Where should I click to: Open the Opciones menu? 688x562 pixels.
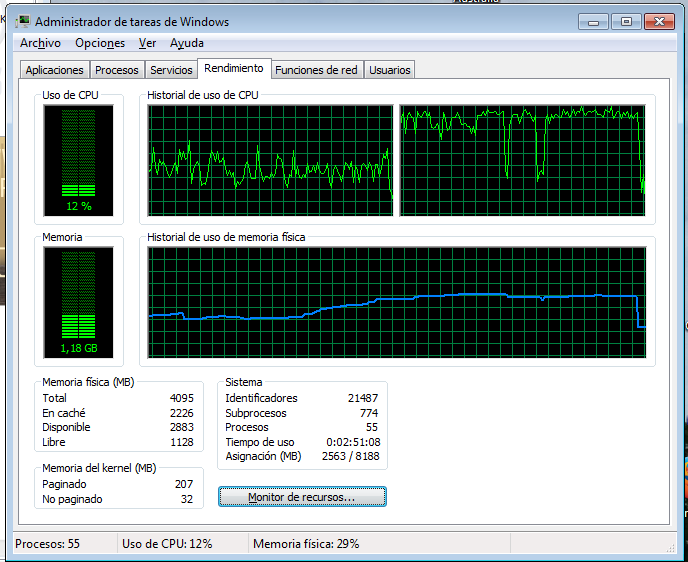click(100, 43)
